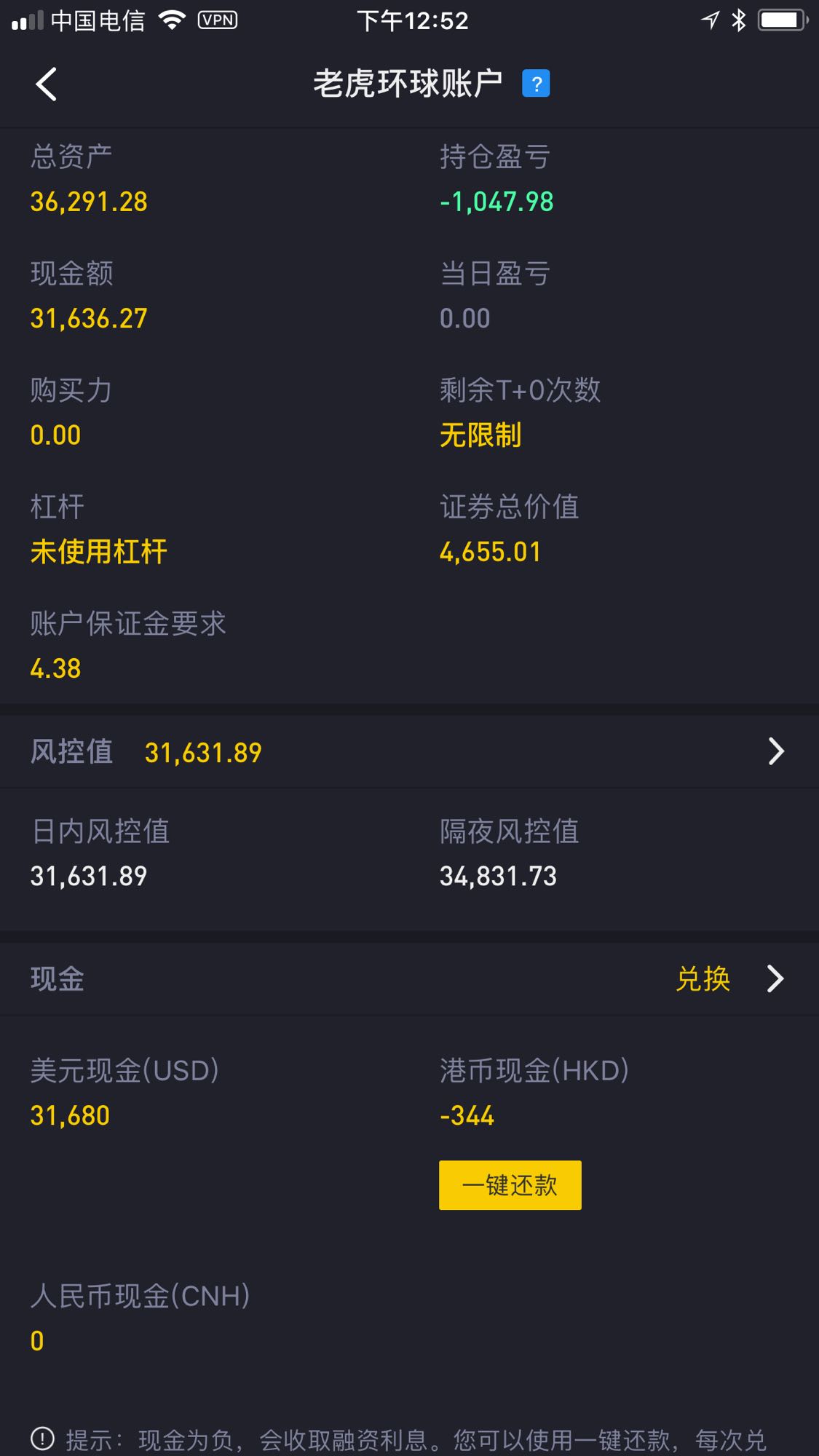Select the 风控值 31,631.89 row
Screen dimensions: 819x1456
409,751
